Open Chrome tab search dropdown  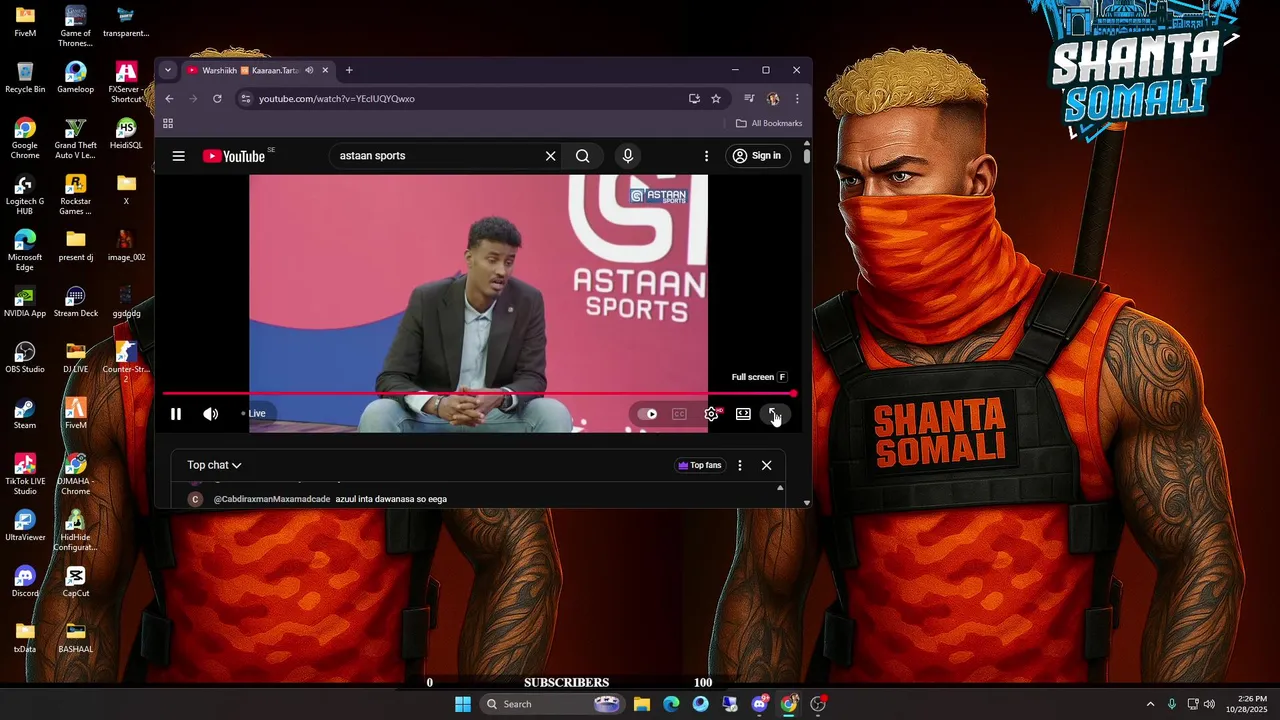click(x=167, y=70)
